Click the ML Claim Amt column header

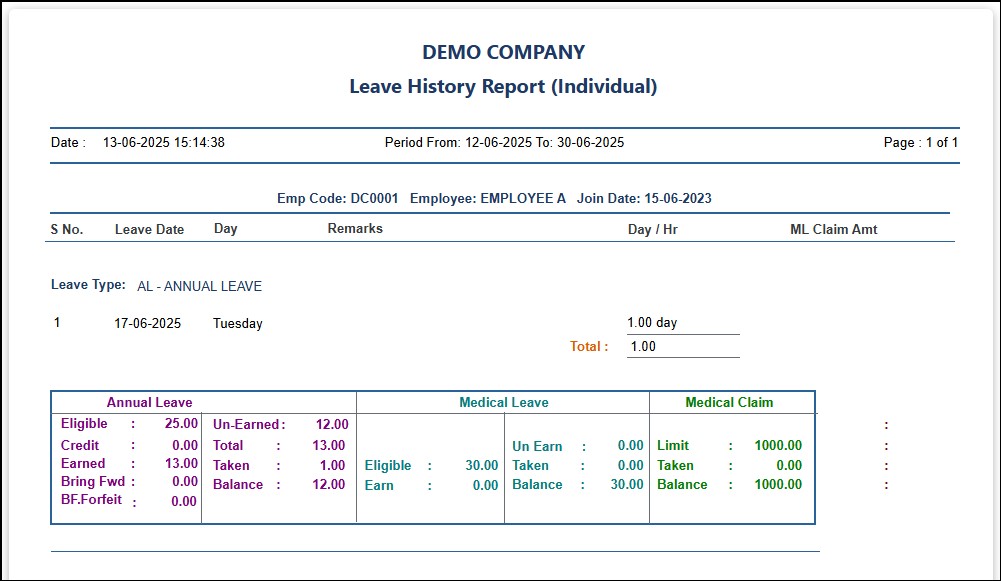pos(833,229)
